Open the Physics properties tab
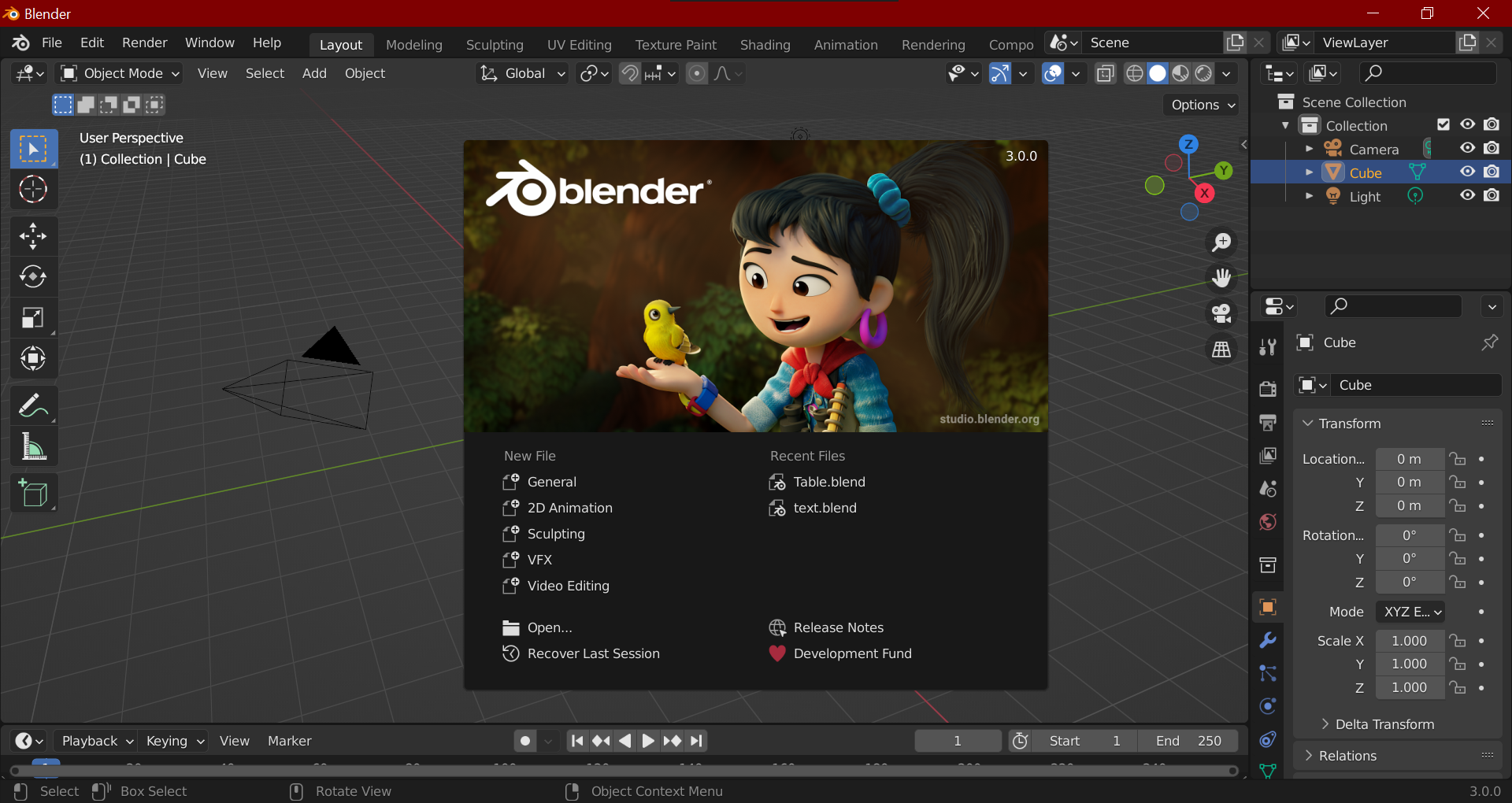Viewport: 1512px width, 803px height. [1268, 706]
